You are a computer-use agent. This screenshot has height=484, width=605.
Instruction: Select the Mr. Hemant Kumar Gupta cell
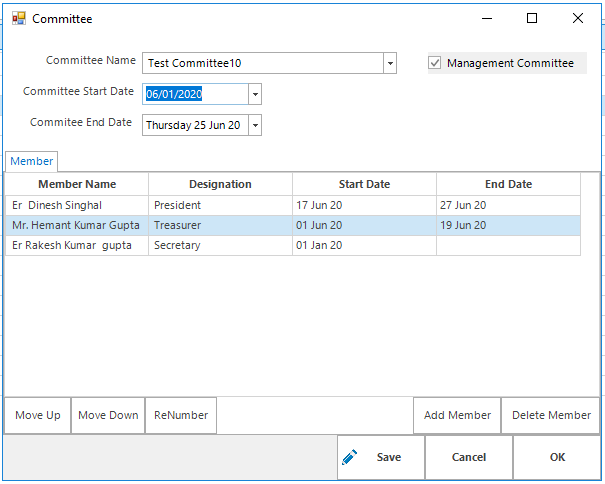(x=77, y=225)
